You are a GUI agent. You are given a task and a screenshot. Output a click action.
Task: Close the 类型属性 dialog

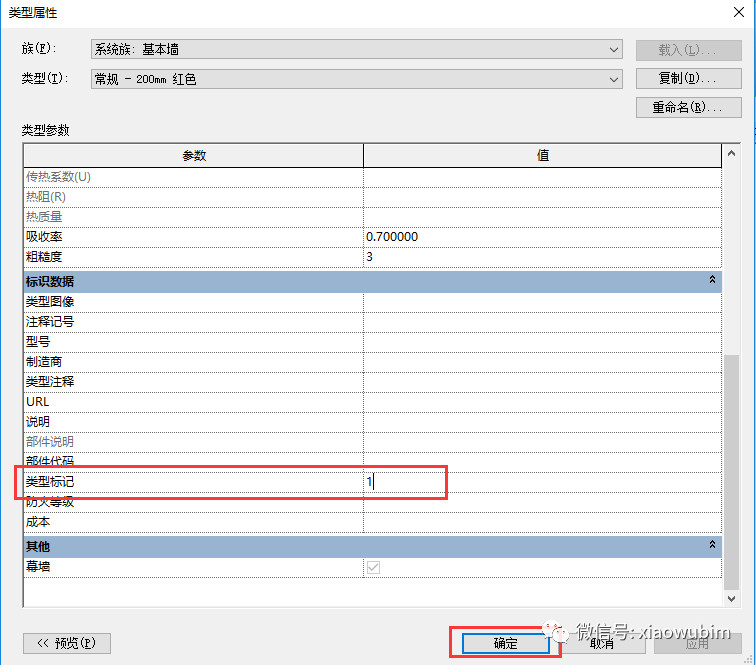tap(739, 13)
